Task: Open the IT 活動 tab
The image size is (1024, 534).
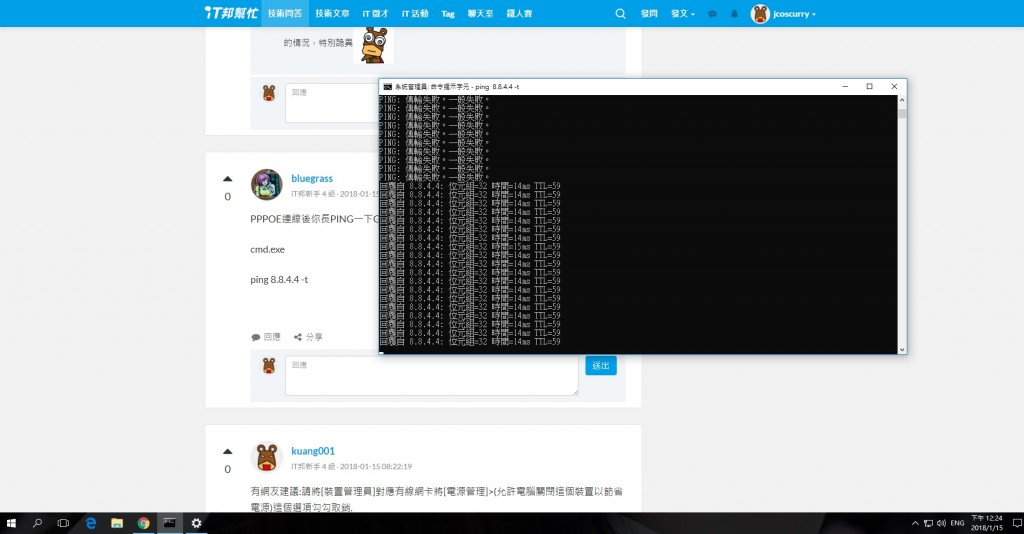Action: pyautogui.click(x=415, y=13)
